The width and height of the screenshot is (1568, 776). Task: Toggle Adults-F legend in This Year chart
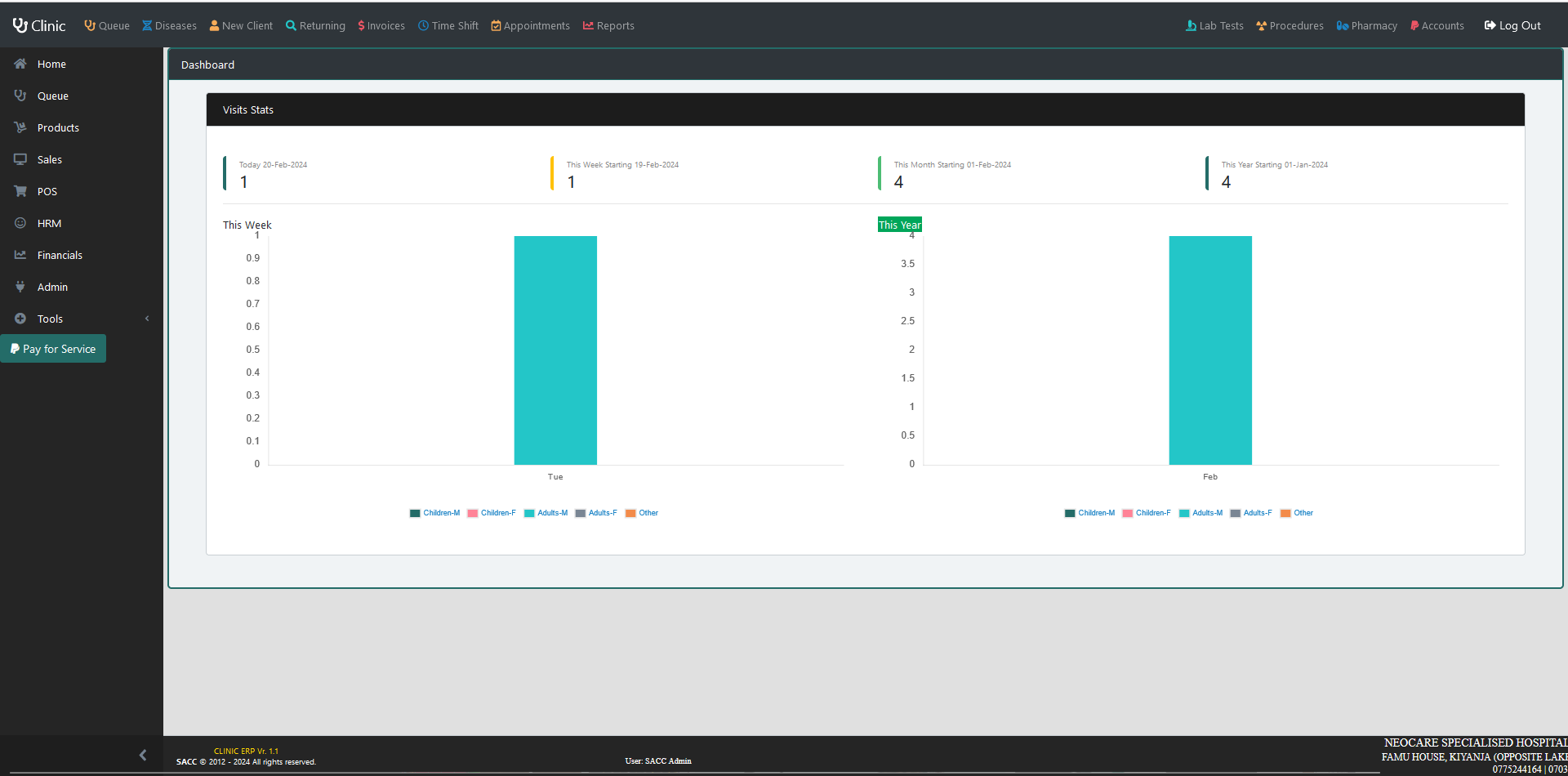point(1251,513)
